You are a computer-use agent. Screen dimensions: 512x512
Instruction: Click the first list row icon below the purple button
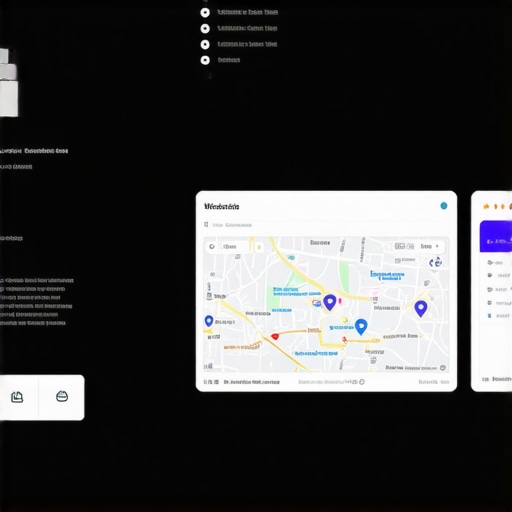pos(490,263)
